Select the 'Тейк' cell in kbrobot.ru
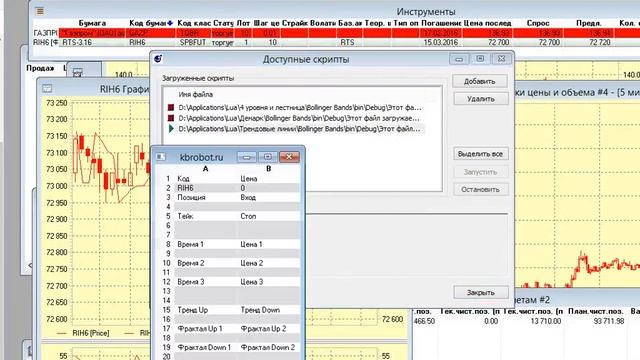Image resolution: width=640 pixels, height=360 pixels. (x=206, y=216)
